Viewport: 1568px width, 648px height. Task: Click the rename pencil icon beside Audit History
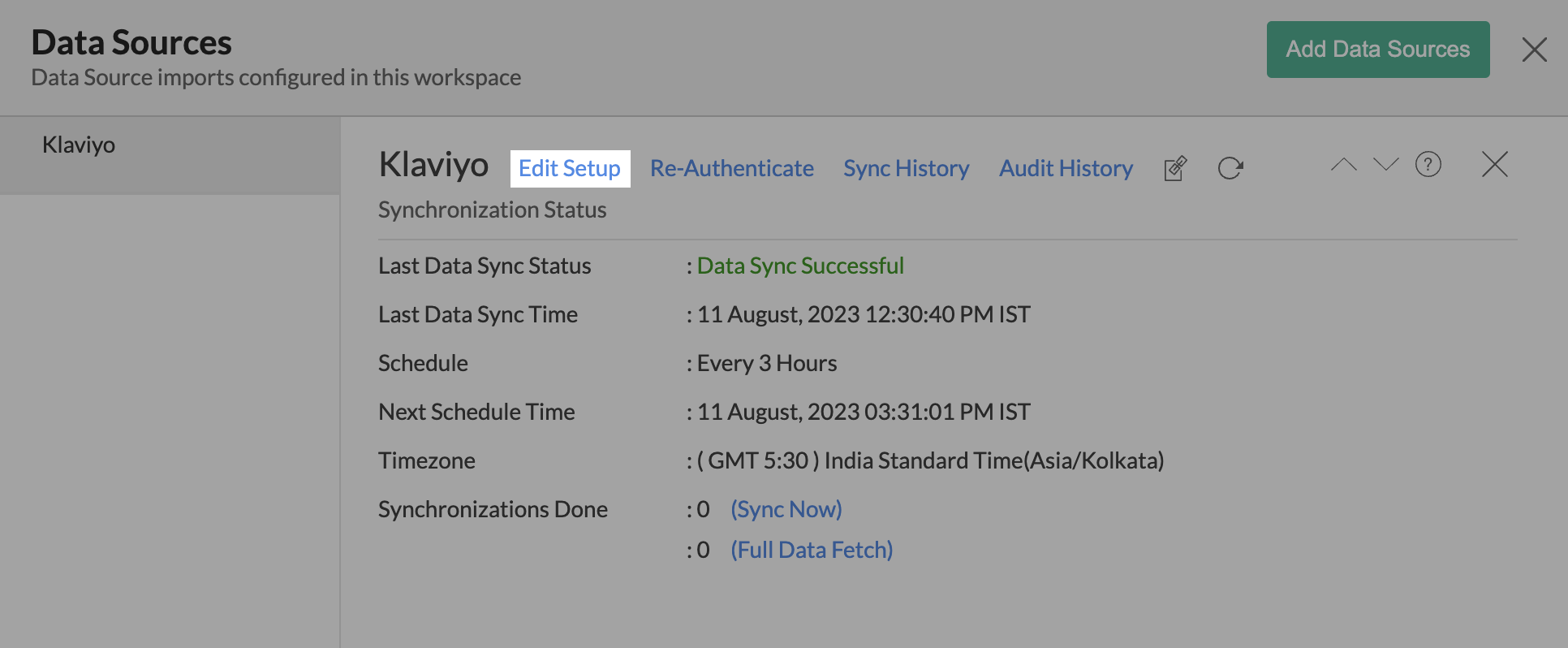pos(1175,168)
